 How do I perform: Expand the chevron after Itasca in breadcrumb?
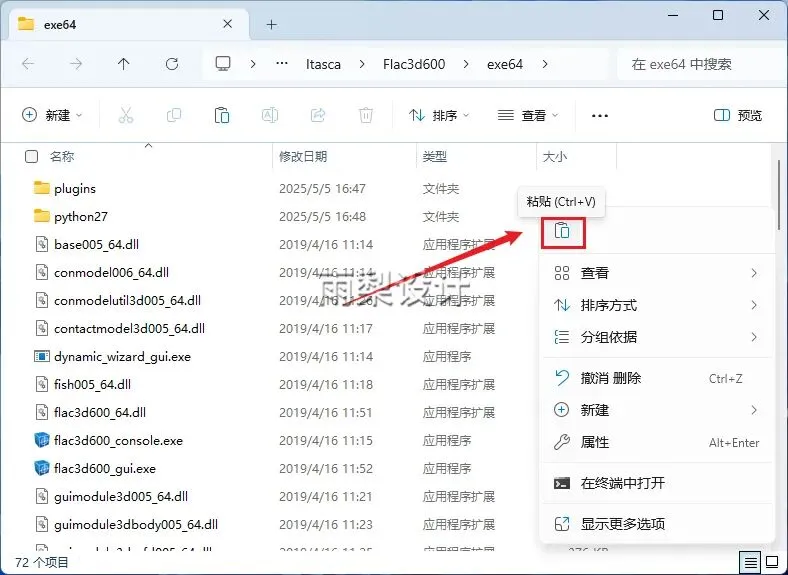(x=362, y=64)
